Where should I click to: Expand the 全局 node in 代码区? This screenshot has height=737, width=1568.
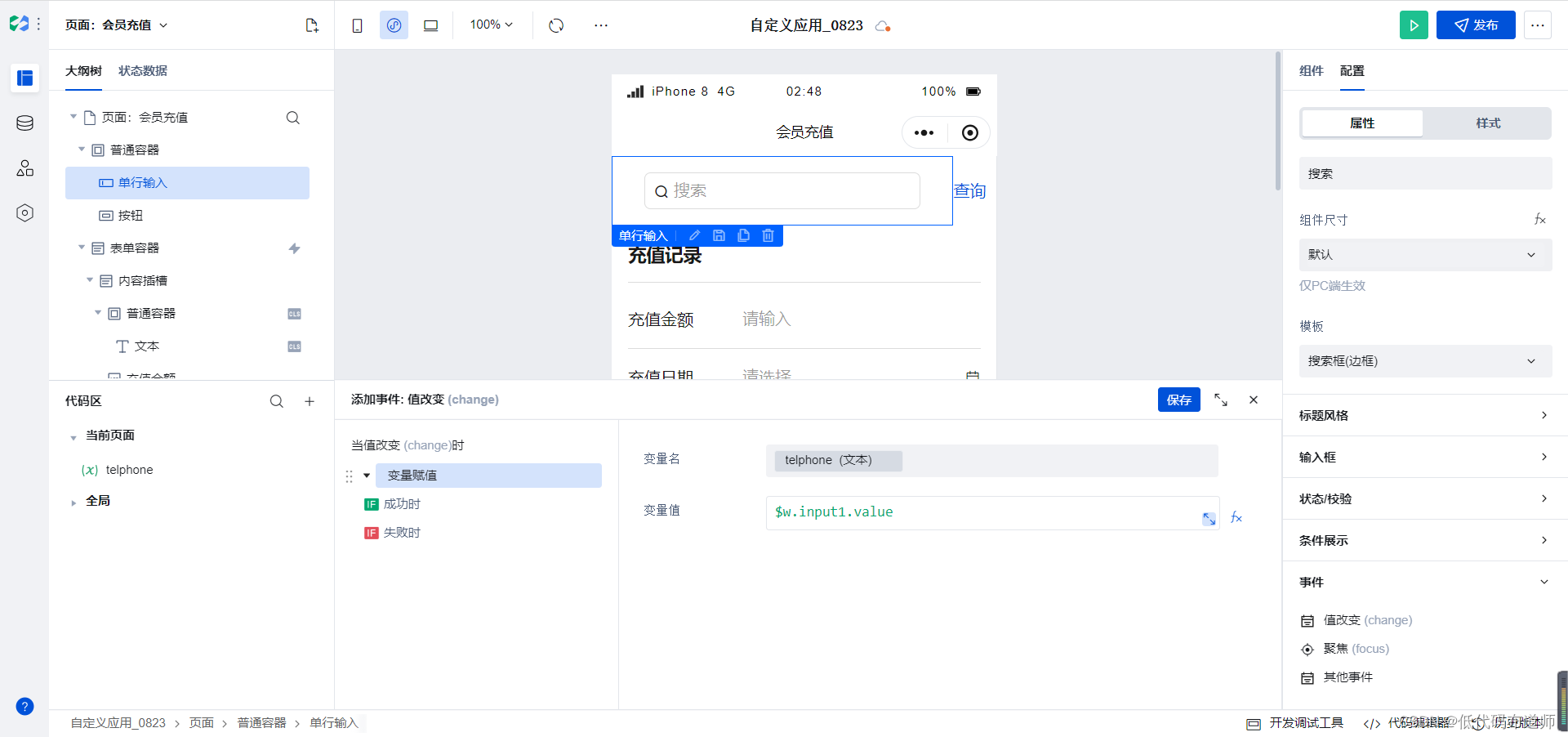tap(73, 503)
